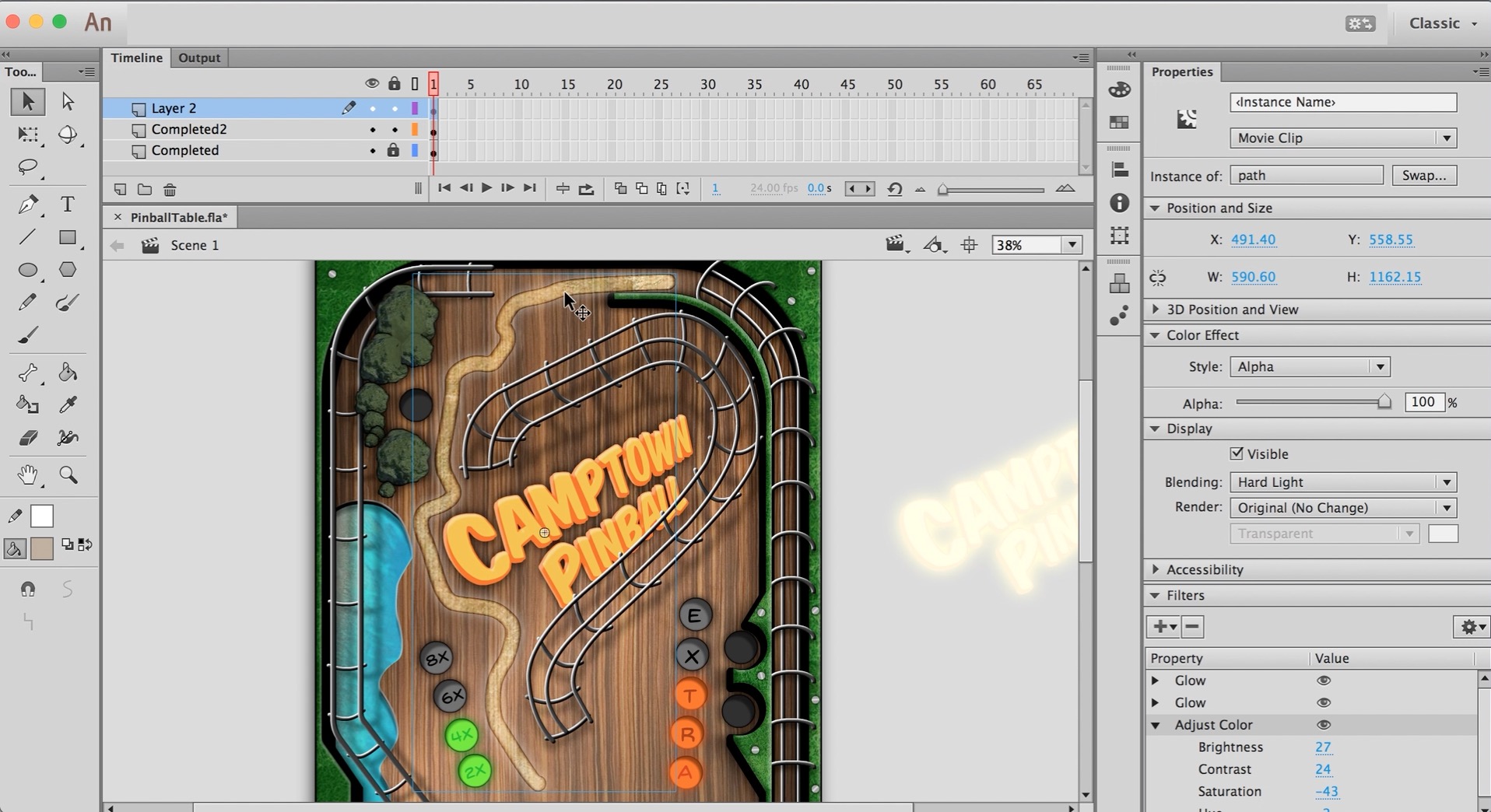1491x812 pixels.
Task: Click the Swap... button
Action: pos(1423,176)
